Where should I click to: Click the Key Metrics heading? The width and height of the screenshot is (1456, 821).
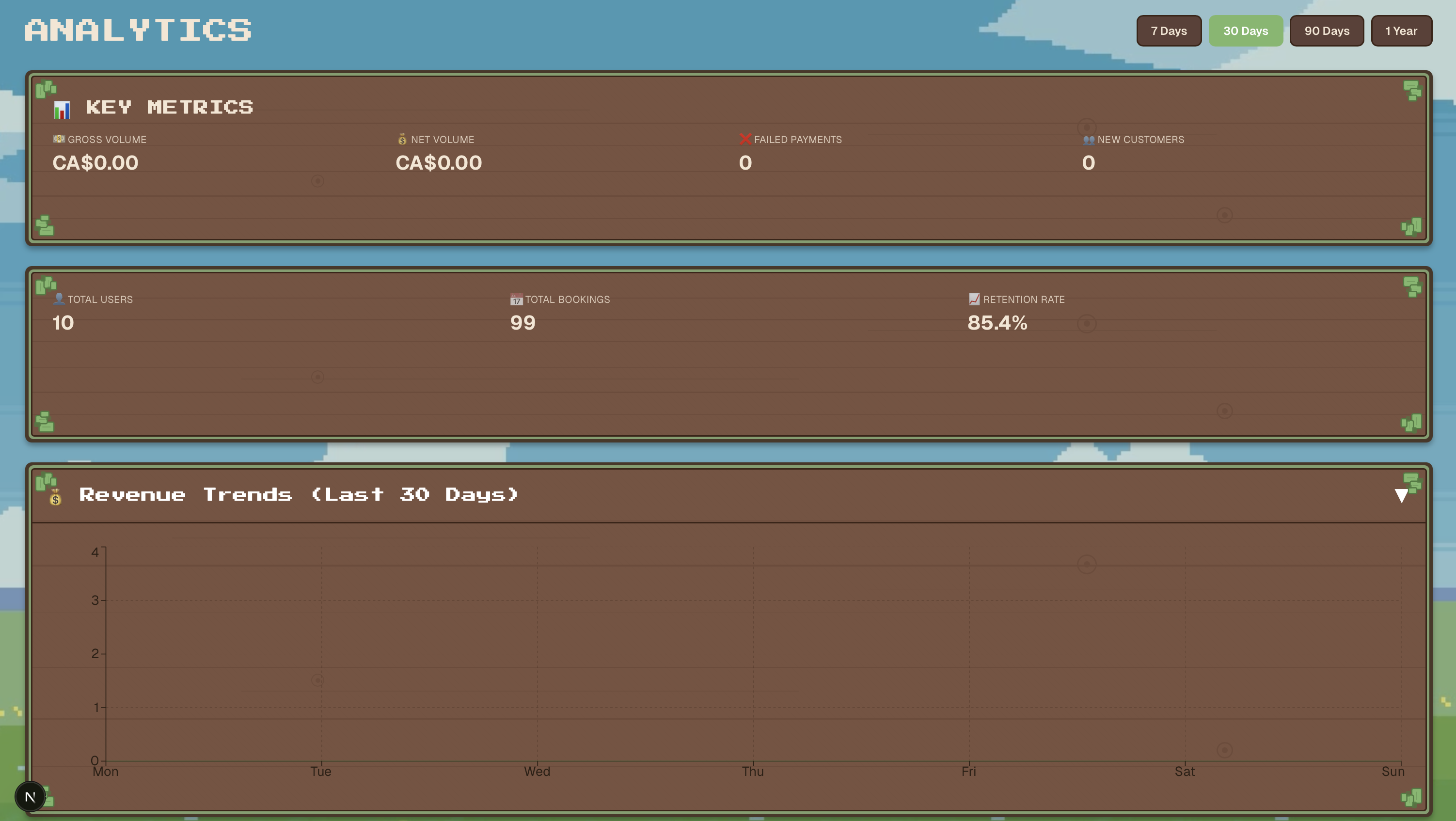[170, 108]
